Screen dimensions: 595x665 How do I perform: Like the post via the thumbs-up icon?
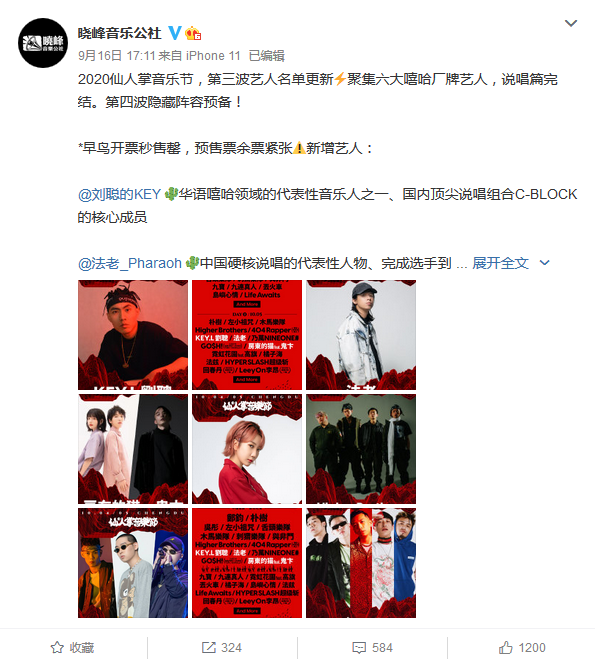pyautogui.click(x=505, y=647)
